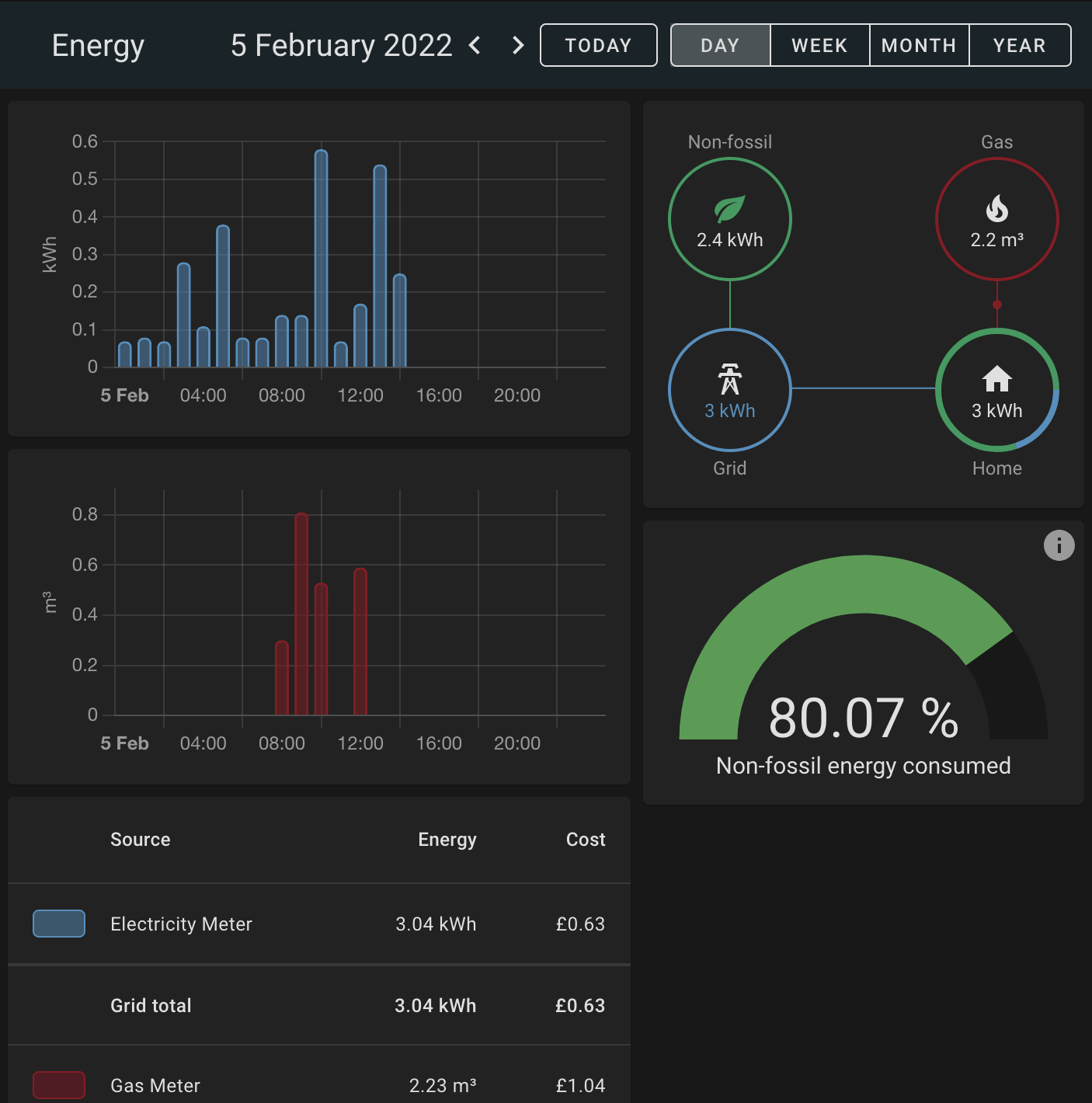Click the green leaf Non-fossil icon
The image size is (1092, 1103).
(730, 208)
